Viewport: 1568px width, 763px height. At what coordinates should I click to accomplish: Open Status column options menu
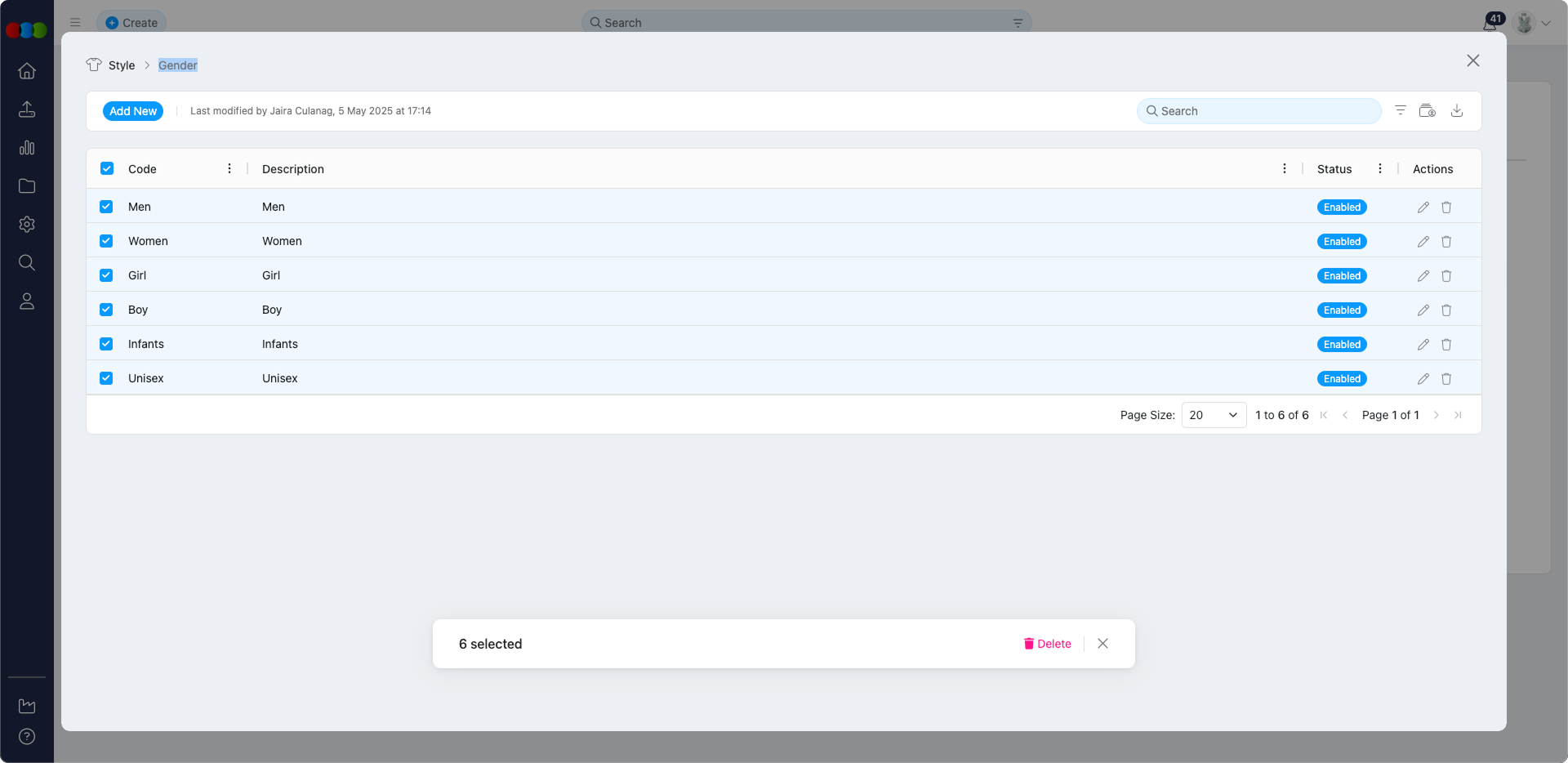[1380, 169]
